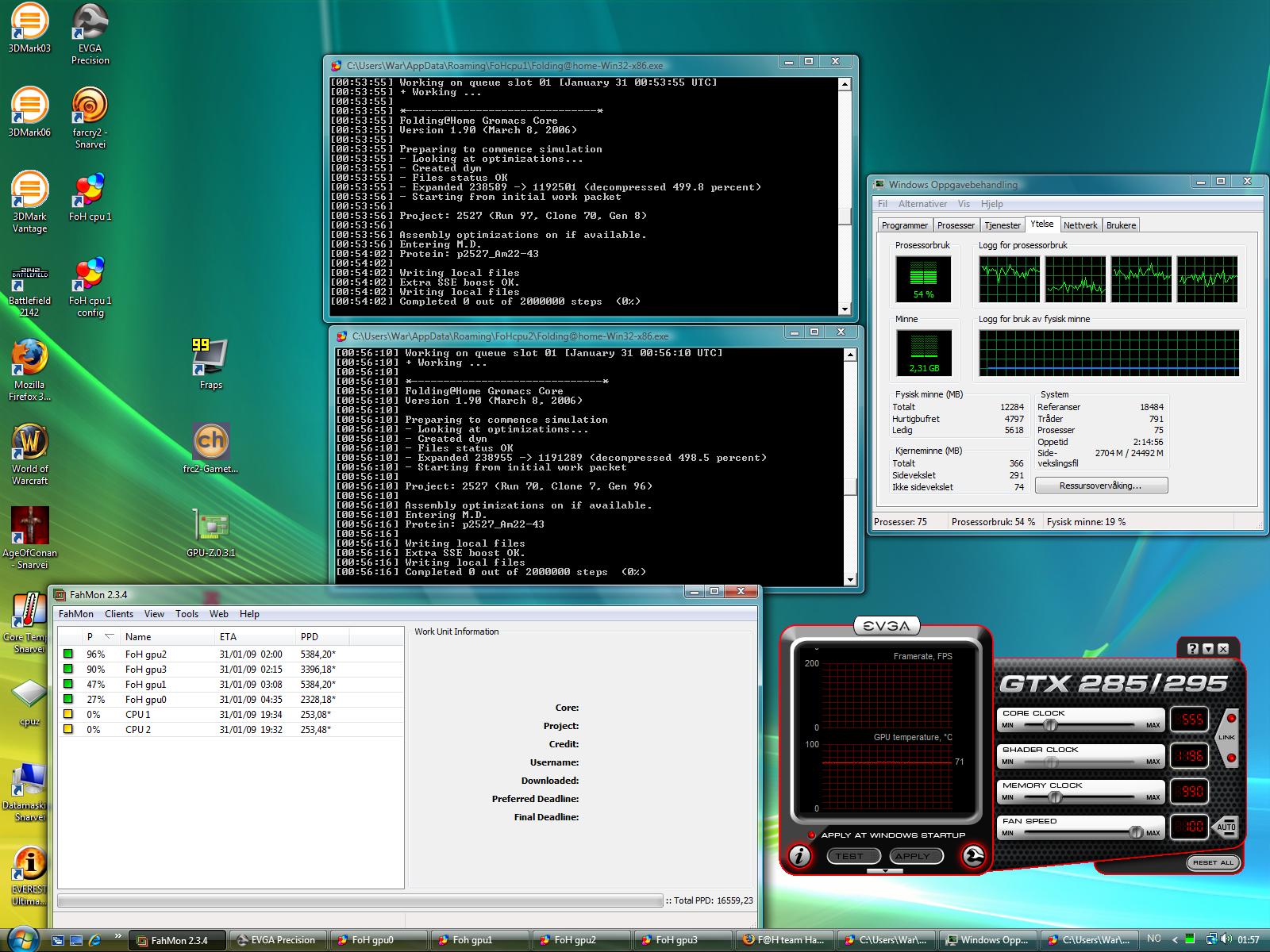
Task: Select the FoH gpu2 row in FahMon
Action: pos(231,654)
